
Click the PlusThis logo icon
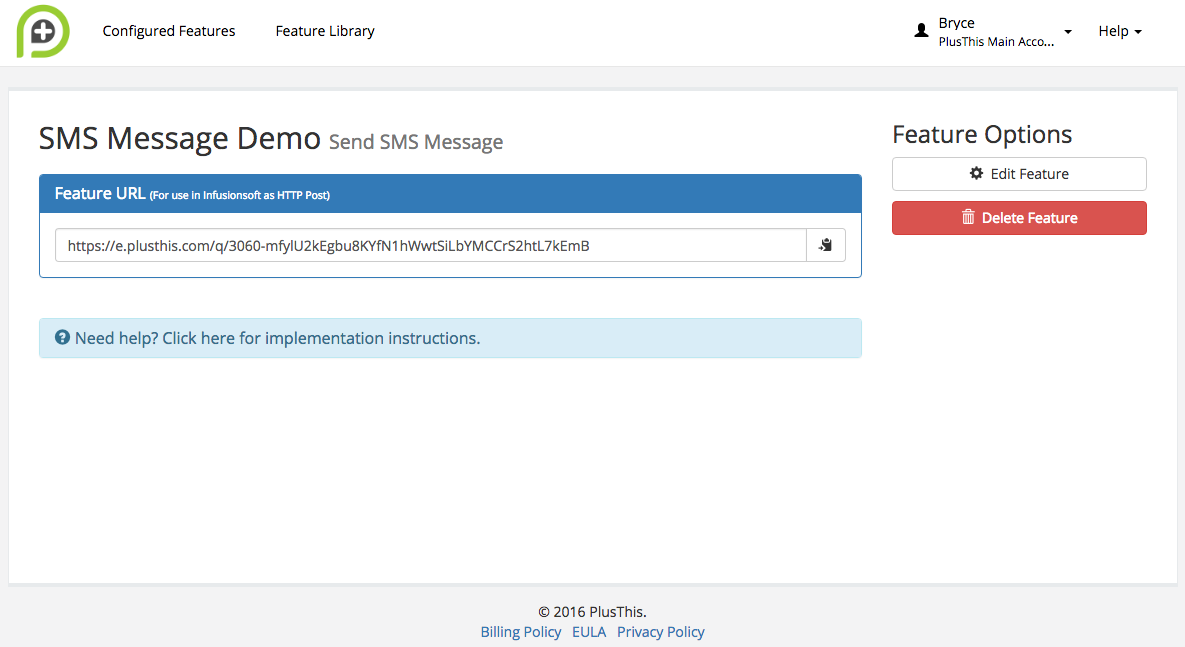point(43,31)
